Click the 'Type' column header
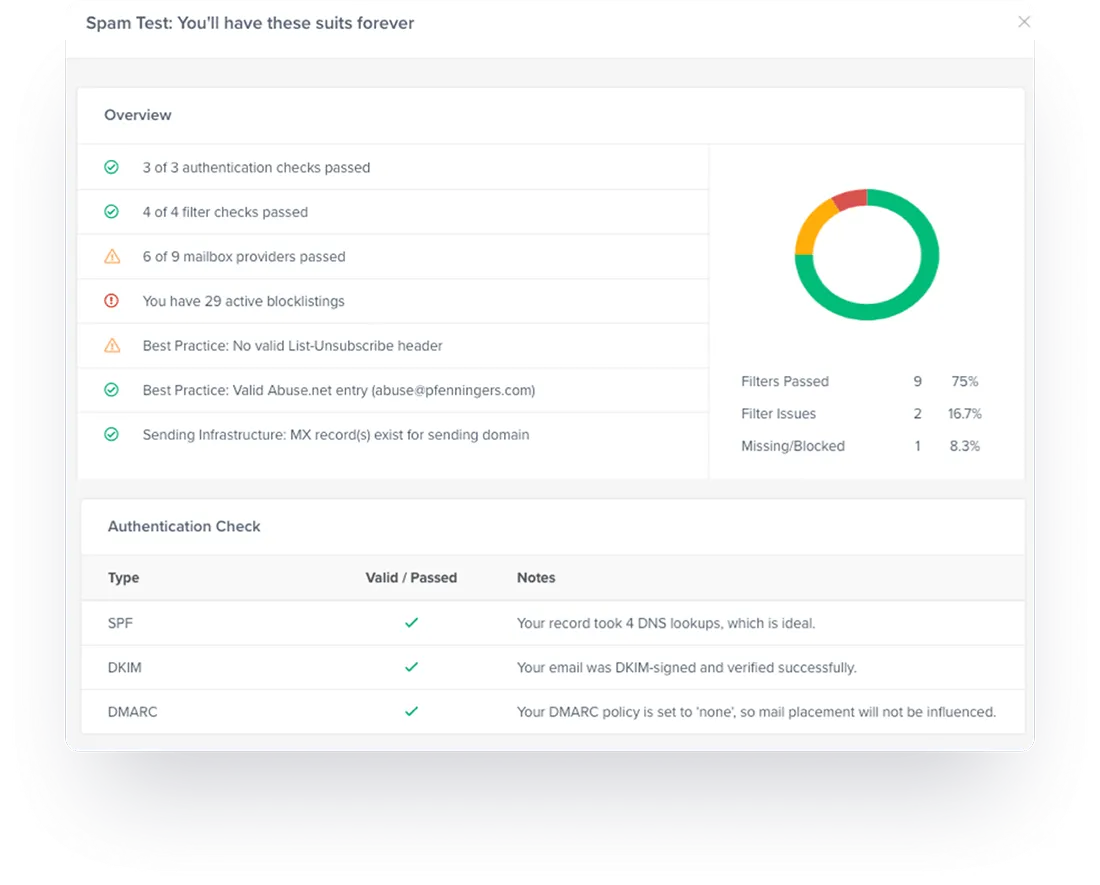Image resolution: width=1100 pixels, height=885 pixels. click(x=123, y=578)
